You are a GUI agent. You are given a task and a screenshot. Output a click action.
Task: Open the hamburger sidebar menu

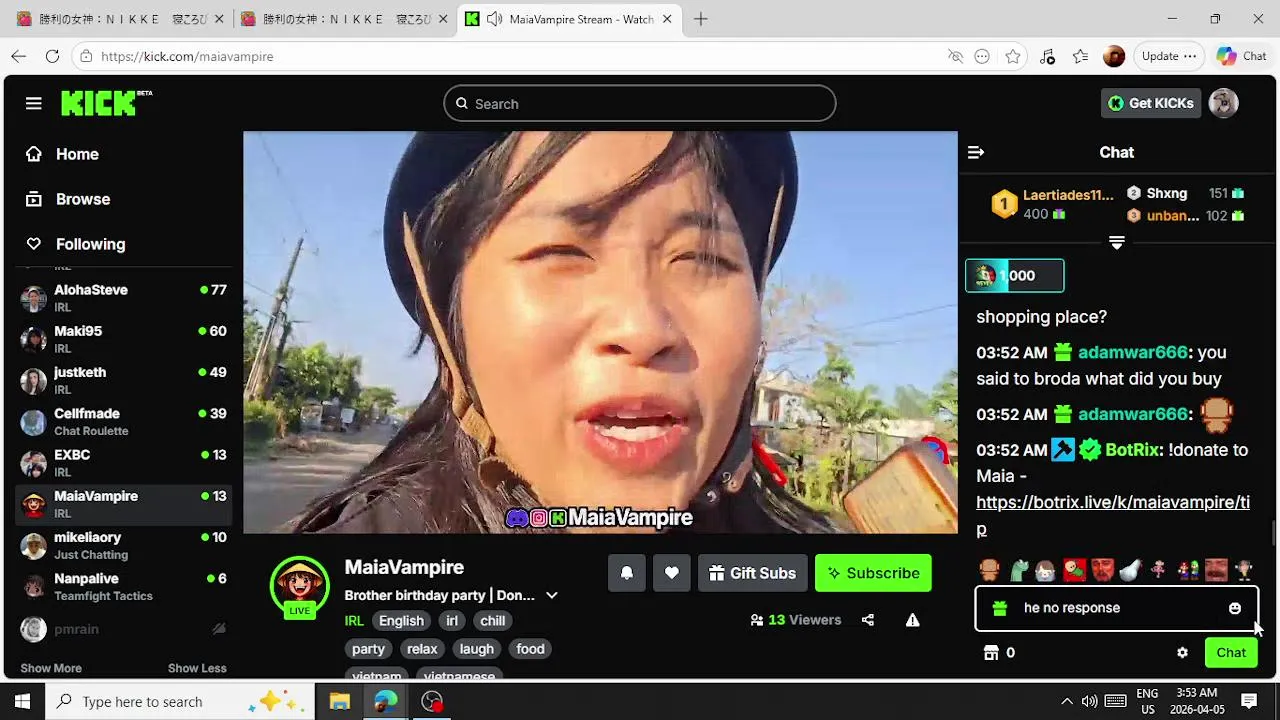(x=33, y=103)
